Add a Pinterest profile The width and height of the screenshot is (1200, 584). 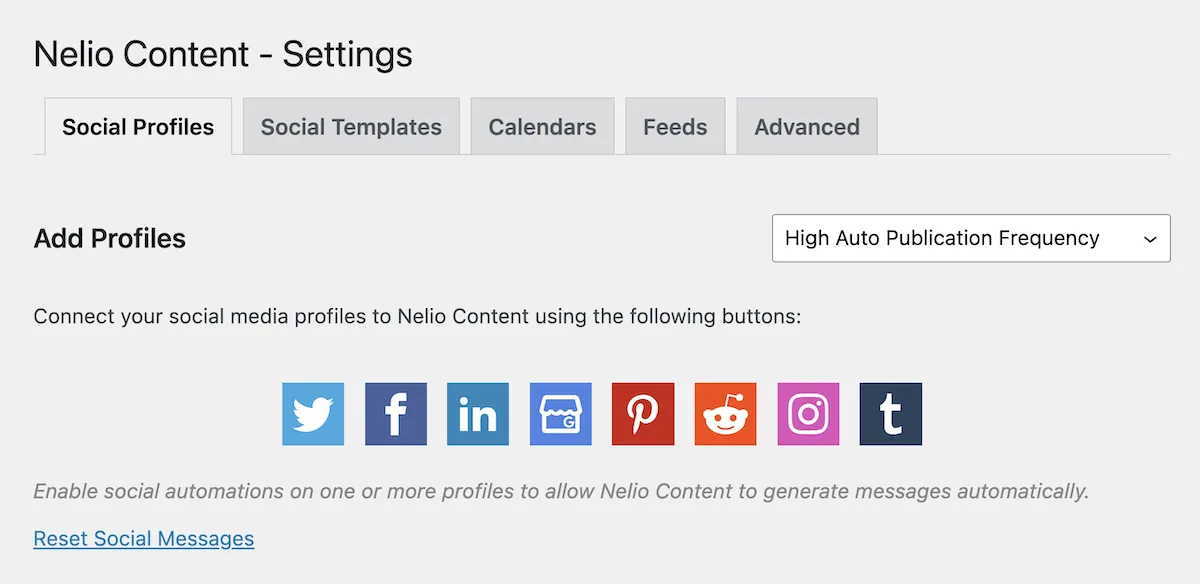click(x=643, y=414)
